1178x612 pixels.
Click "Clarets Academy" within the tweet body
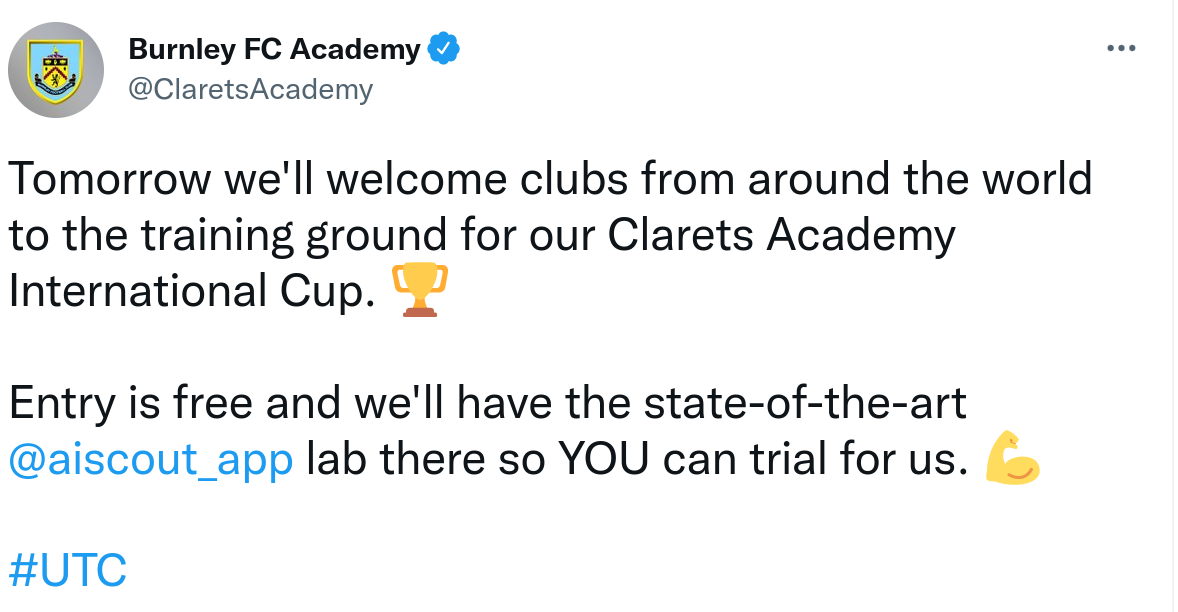point(782,236)
